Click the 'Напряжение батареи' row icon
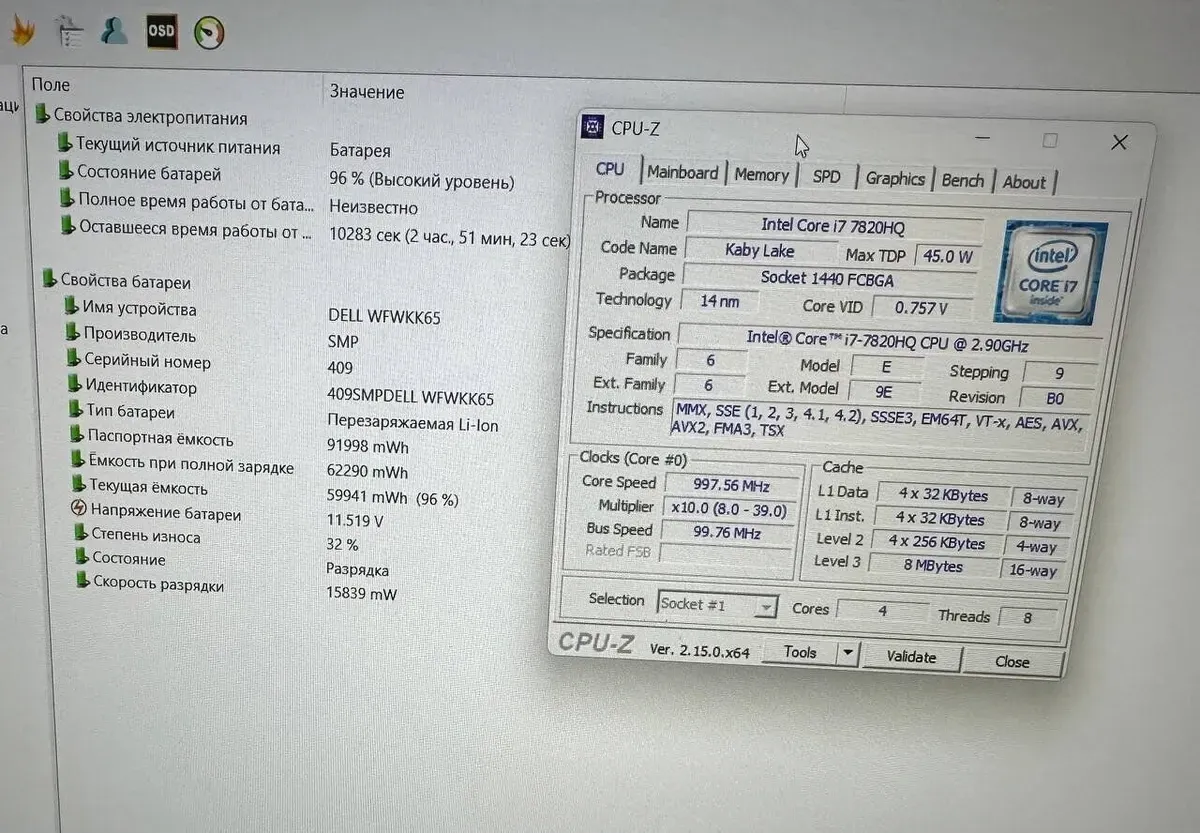 [79, 509]
